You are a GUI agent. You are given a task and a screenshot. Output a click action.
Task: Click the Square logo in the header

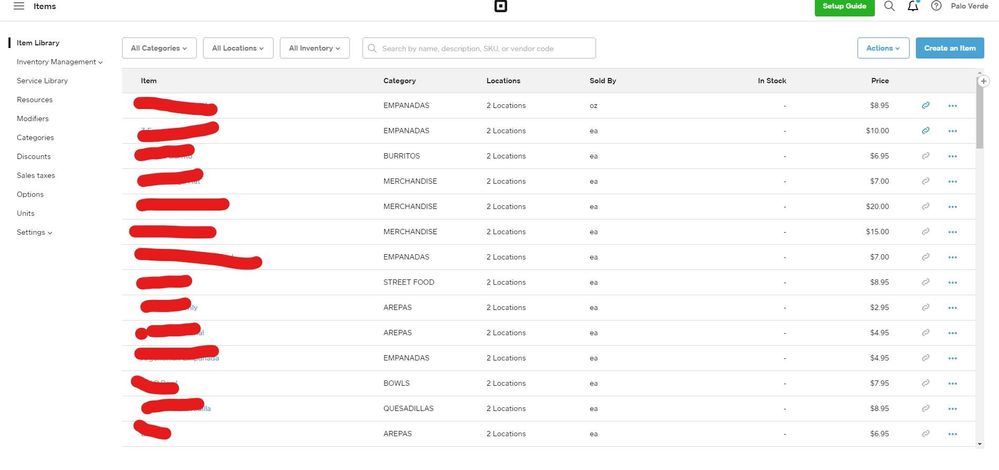click(500, 7)
